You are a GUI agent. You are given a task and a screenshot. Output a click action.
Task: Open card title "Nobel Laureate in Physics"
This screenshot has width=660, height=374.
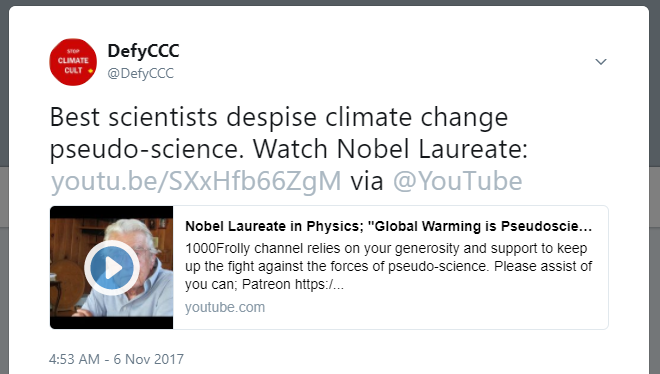tap(388, 226)
